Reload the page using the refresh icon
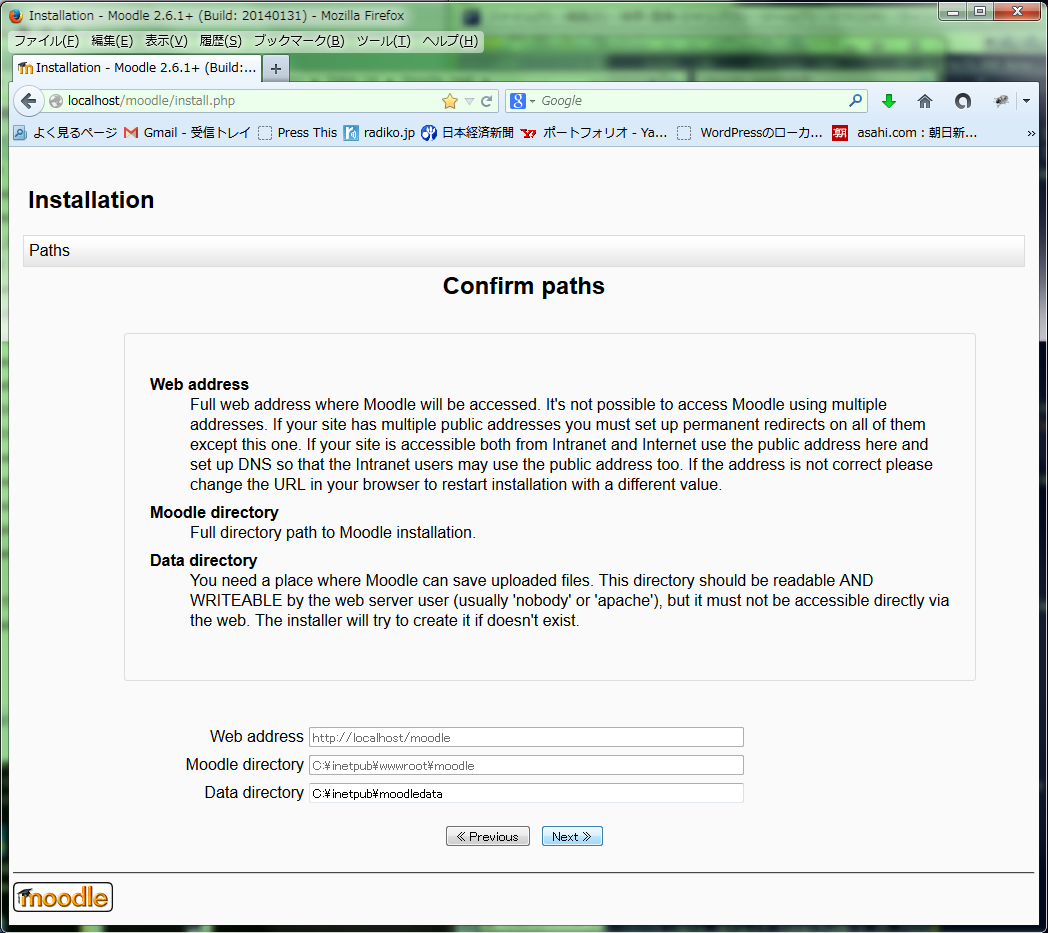The image size is (1048, 933). (487, 101)
